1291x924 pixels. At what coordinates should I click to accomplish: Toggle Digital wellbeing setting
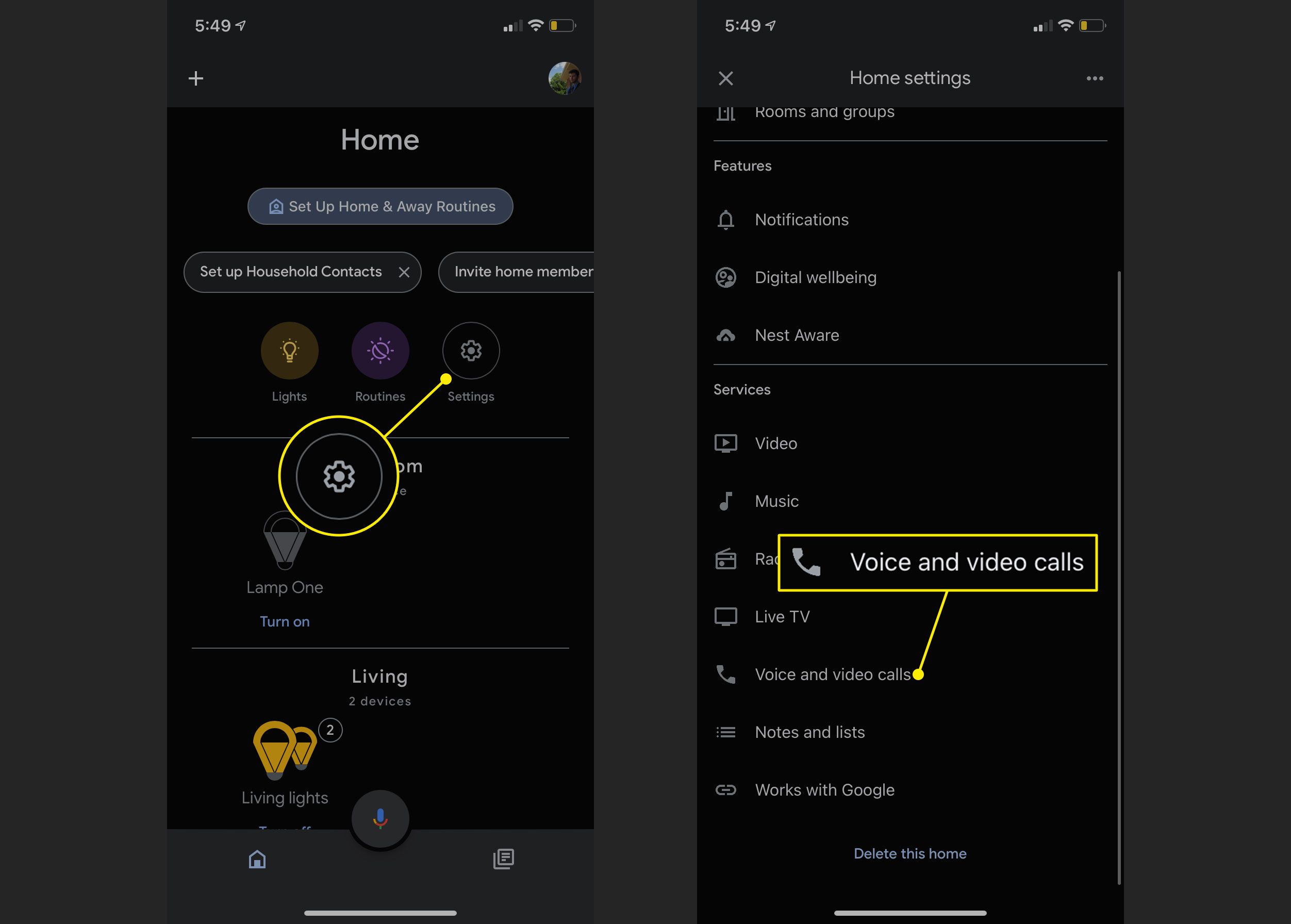click(x=815, y=277)
